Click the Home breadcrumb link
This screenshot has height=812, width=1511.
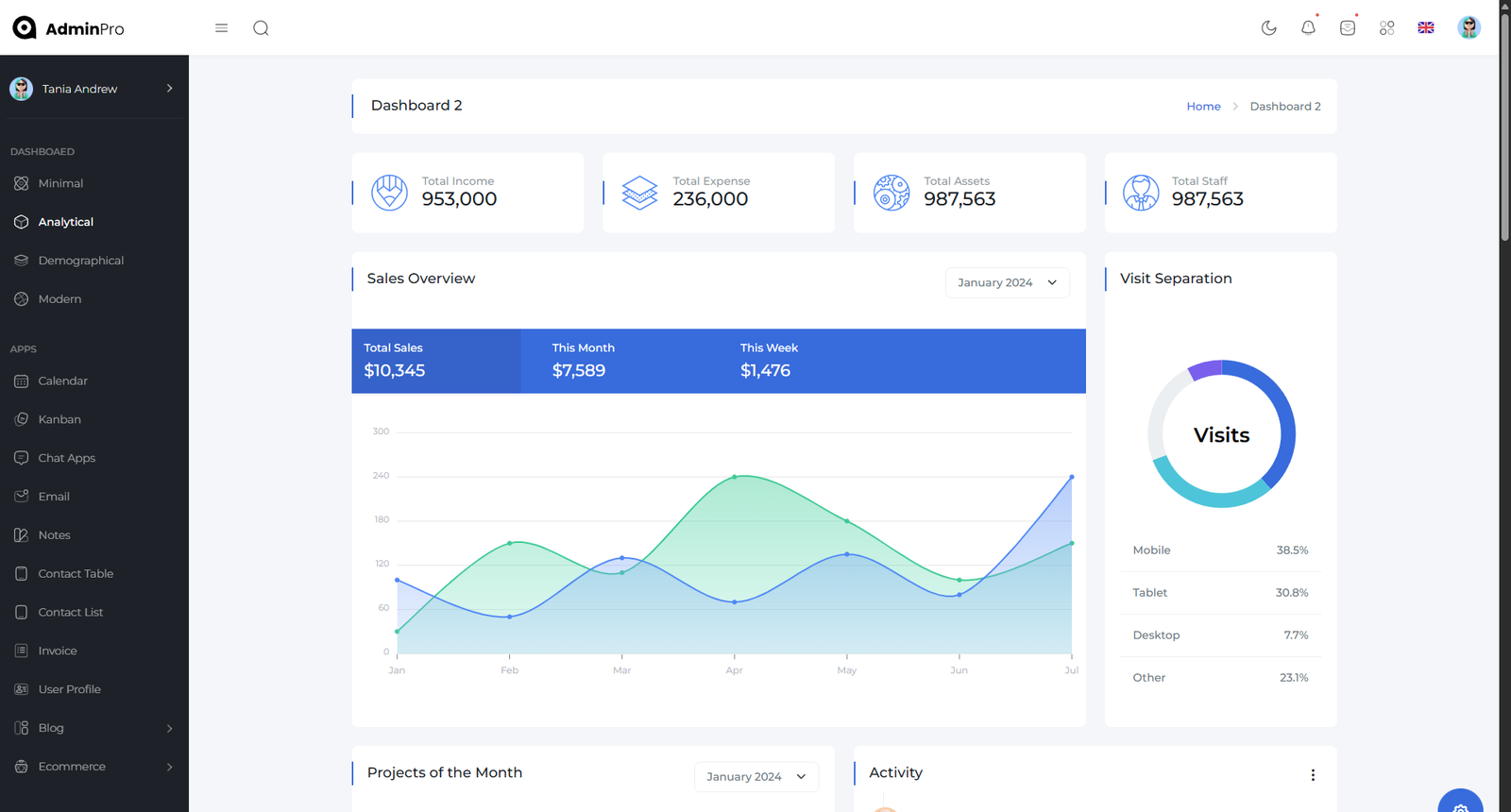point(1203,107)
